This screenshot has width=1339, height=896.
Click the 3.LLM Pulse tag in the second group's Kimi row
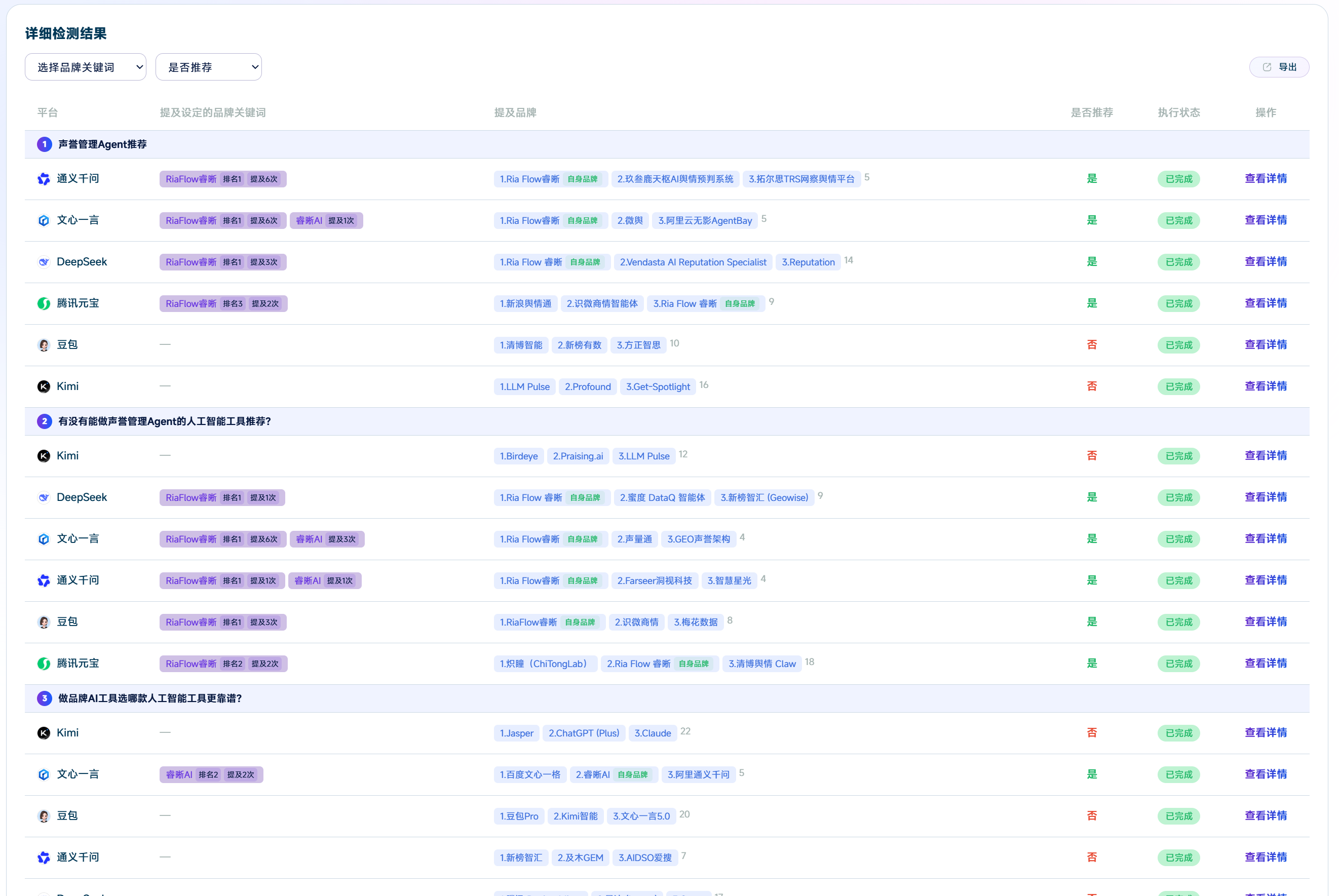[644, 456]
